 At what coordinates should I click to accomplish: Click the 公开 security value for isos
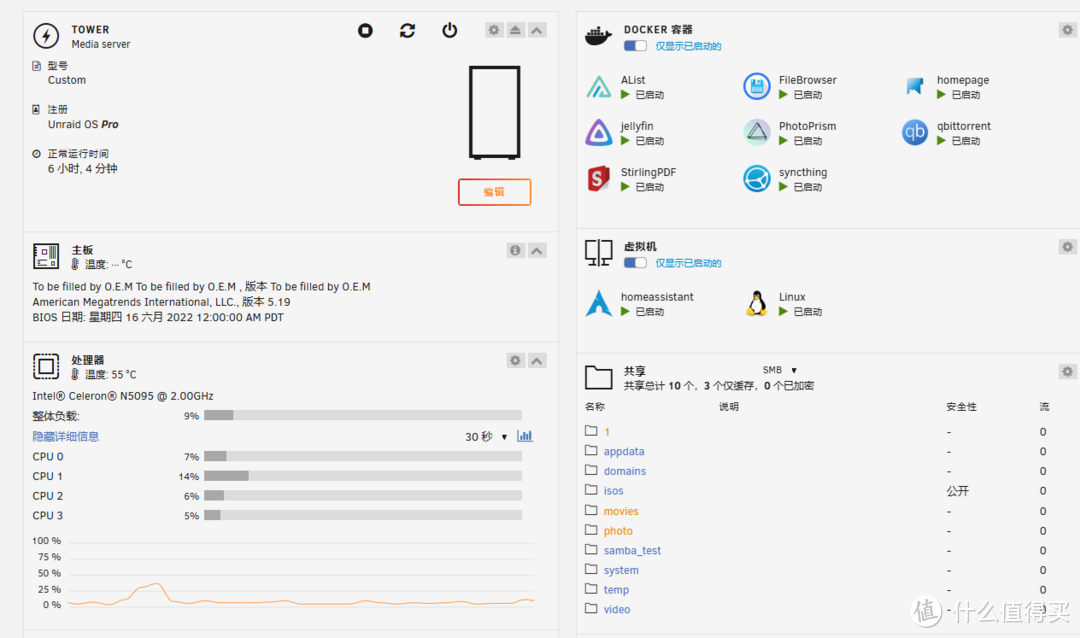[x=957, y=491]
